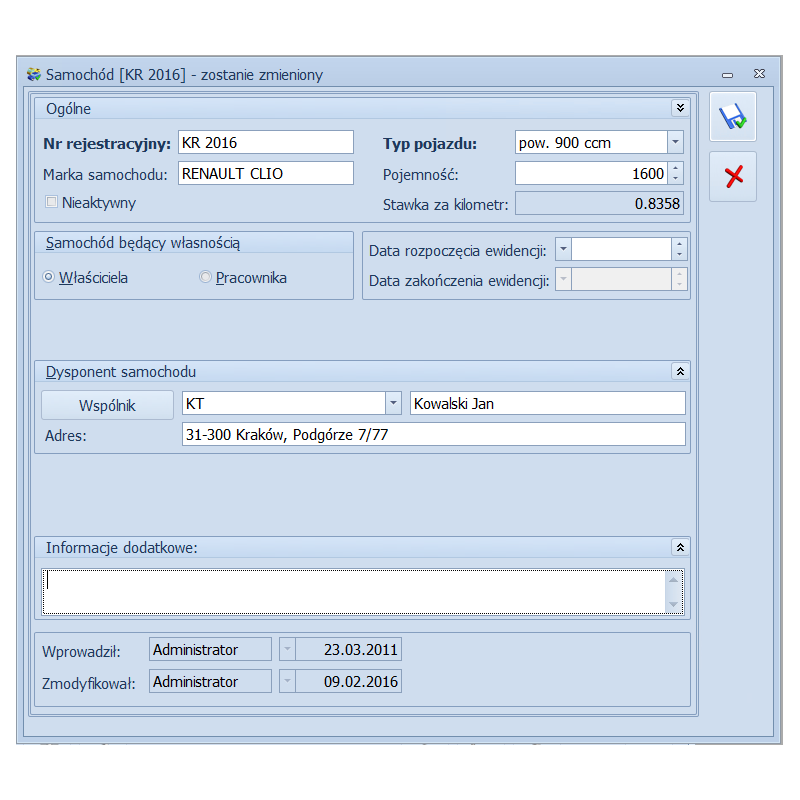This screenshot has height=800, width=800.
Task: Click the save diskette icon
Action: (733, 117)
